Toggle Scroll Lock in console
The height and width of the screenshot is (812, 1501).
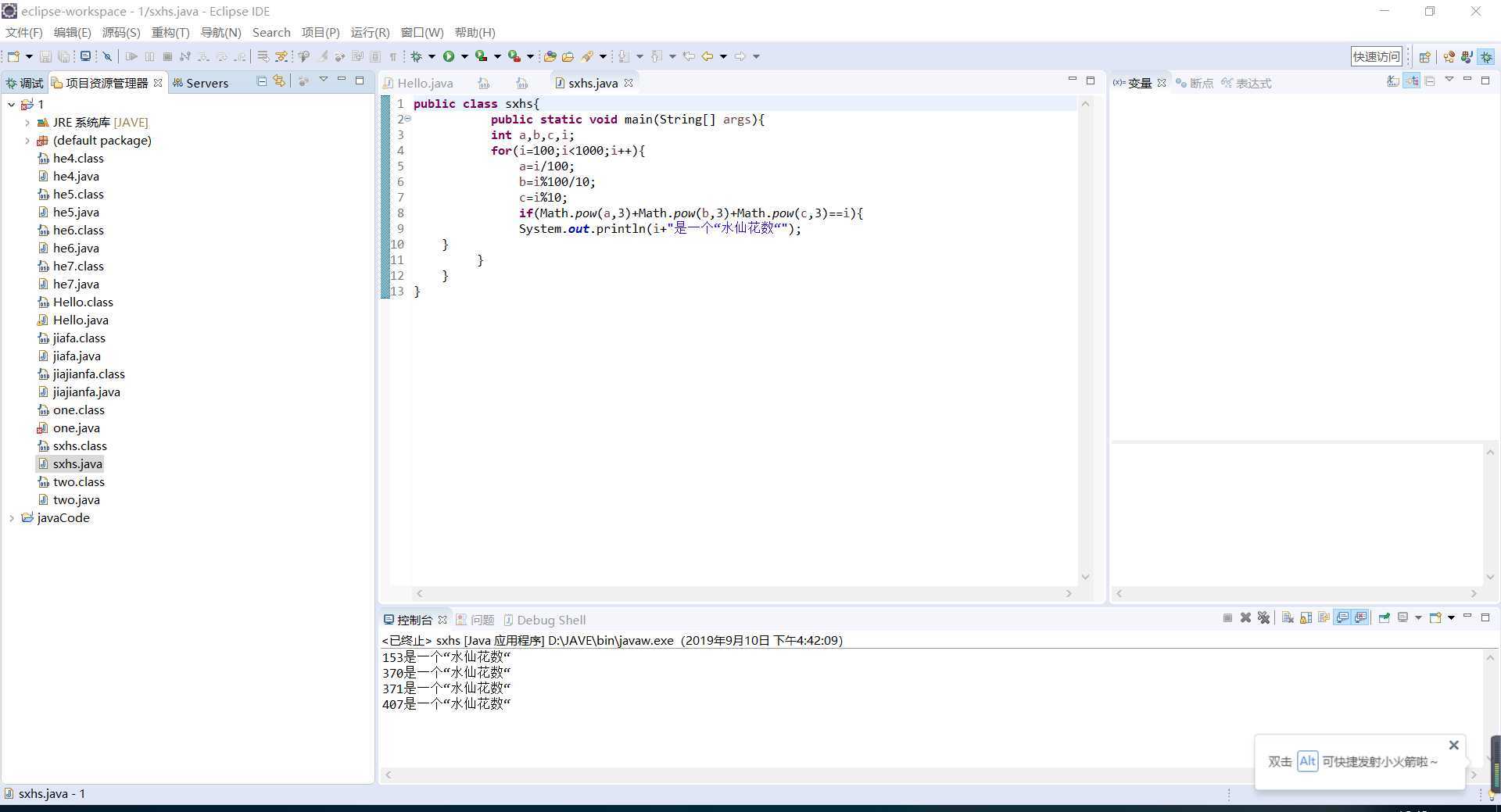coord(1306,617)
